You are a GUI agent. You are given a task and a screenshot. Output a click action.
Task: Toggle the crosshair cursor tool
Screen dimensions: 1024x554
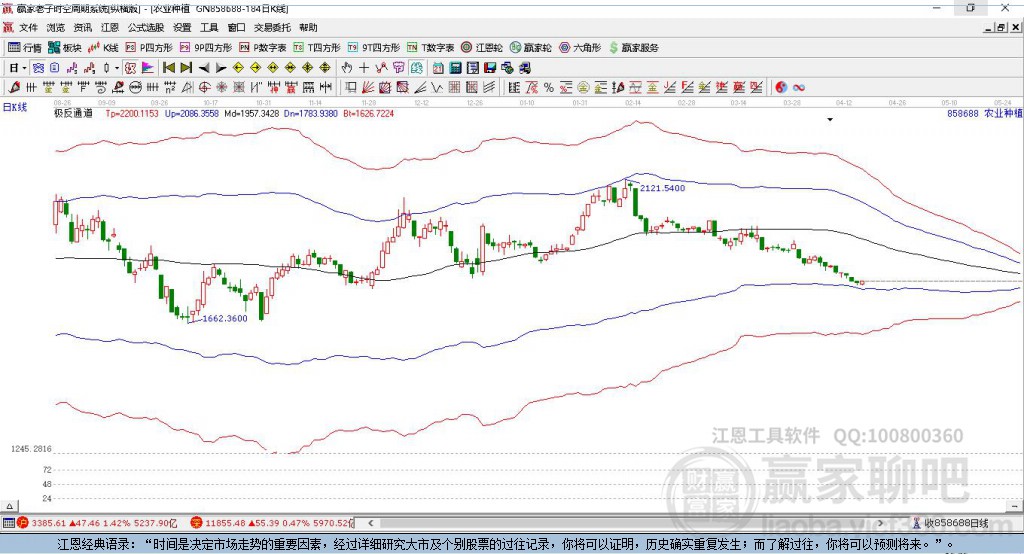click(x=364, y=68)
